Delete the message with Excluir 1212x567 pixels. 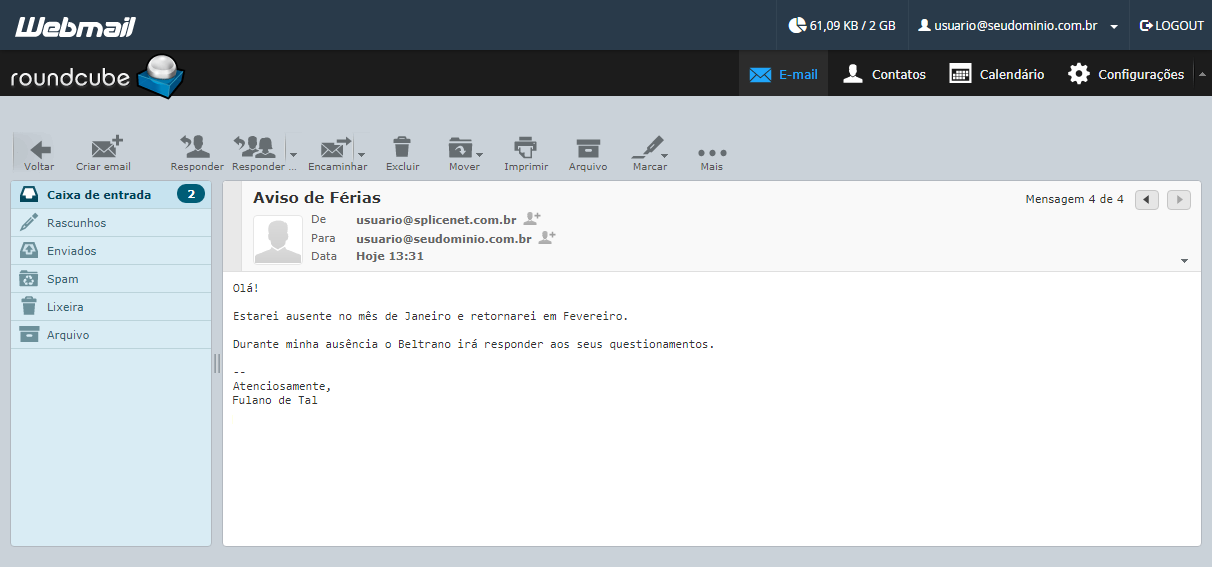[402, 153]
